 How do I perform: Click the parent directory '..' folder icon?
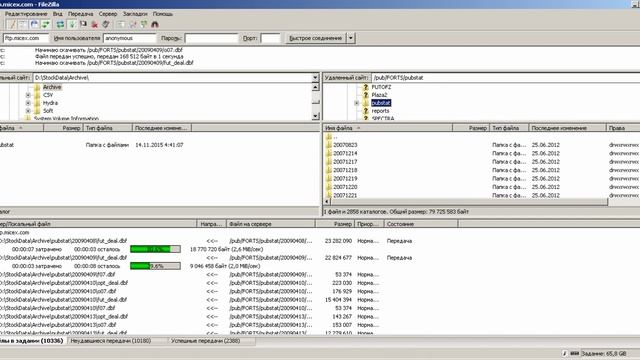tap(329, 137)
